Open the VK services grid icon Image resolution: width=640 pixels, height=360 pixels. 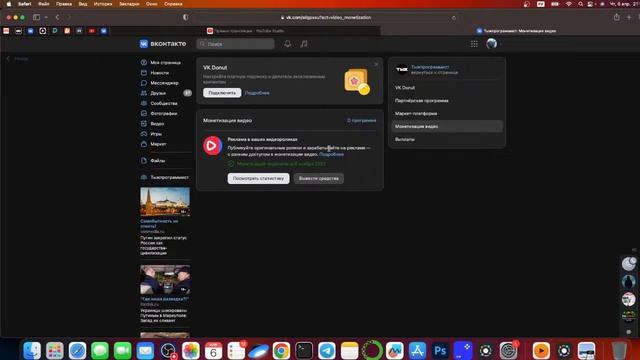tap(474, 44)
